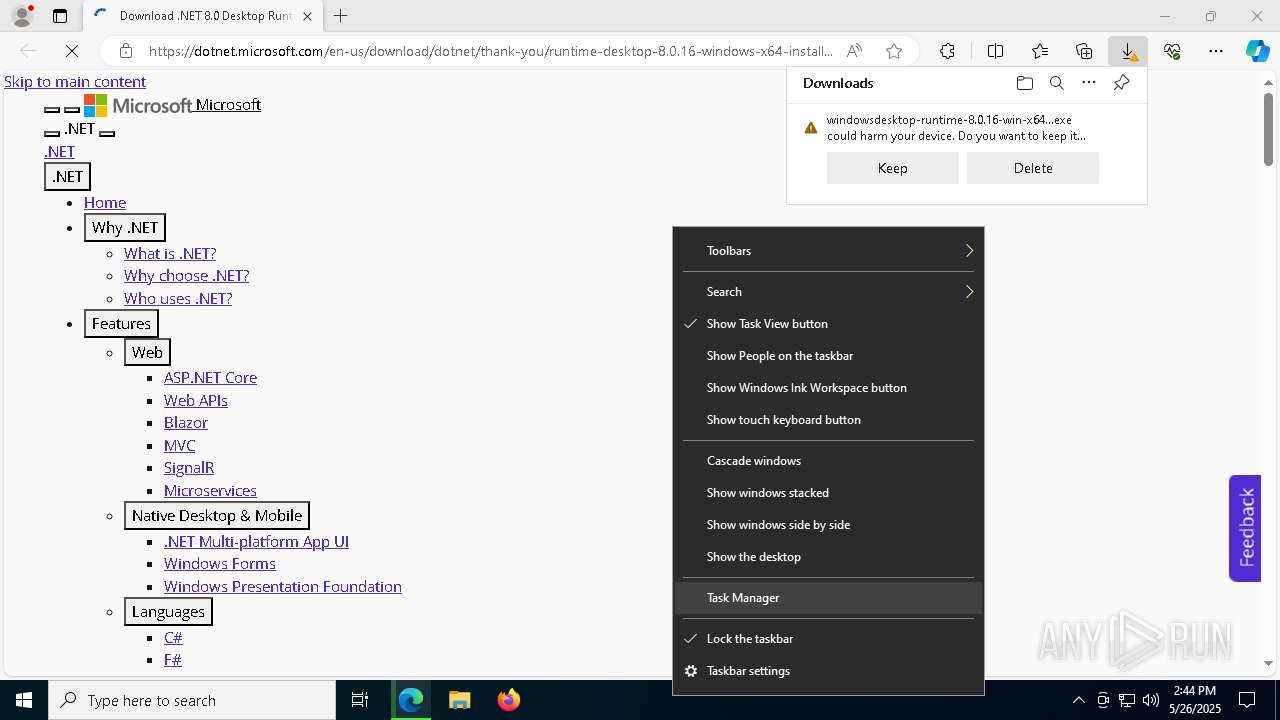1280x720 pixels.
Task: Select Cascade windows
Action: 828,461
